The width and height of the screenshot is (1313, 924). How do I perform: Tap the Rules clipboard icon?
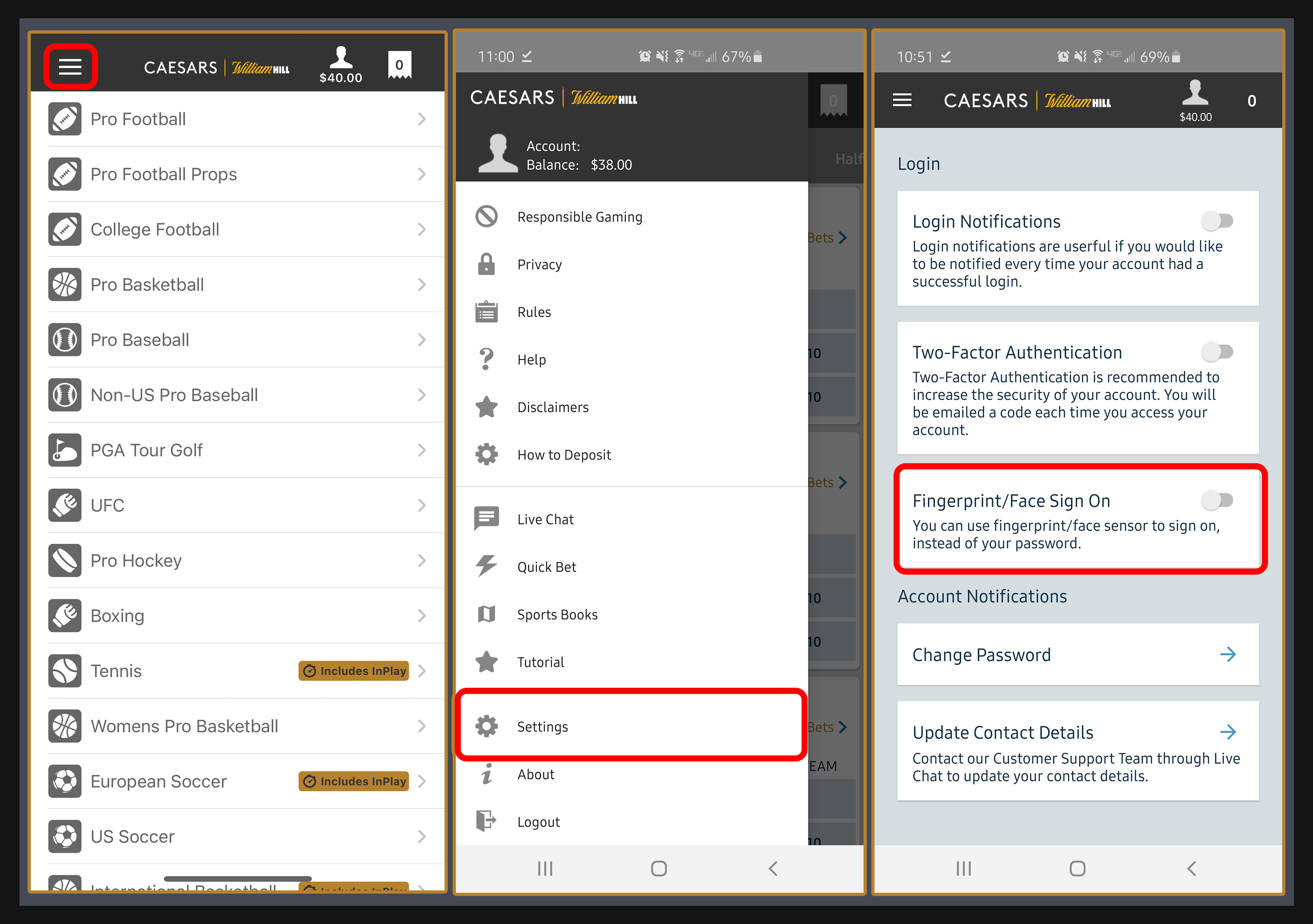click(x=487, y=312)
